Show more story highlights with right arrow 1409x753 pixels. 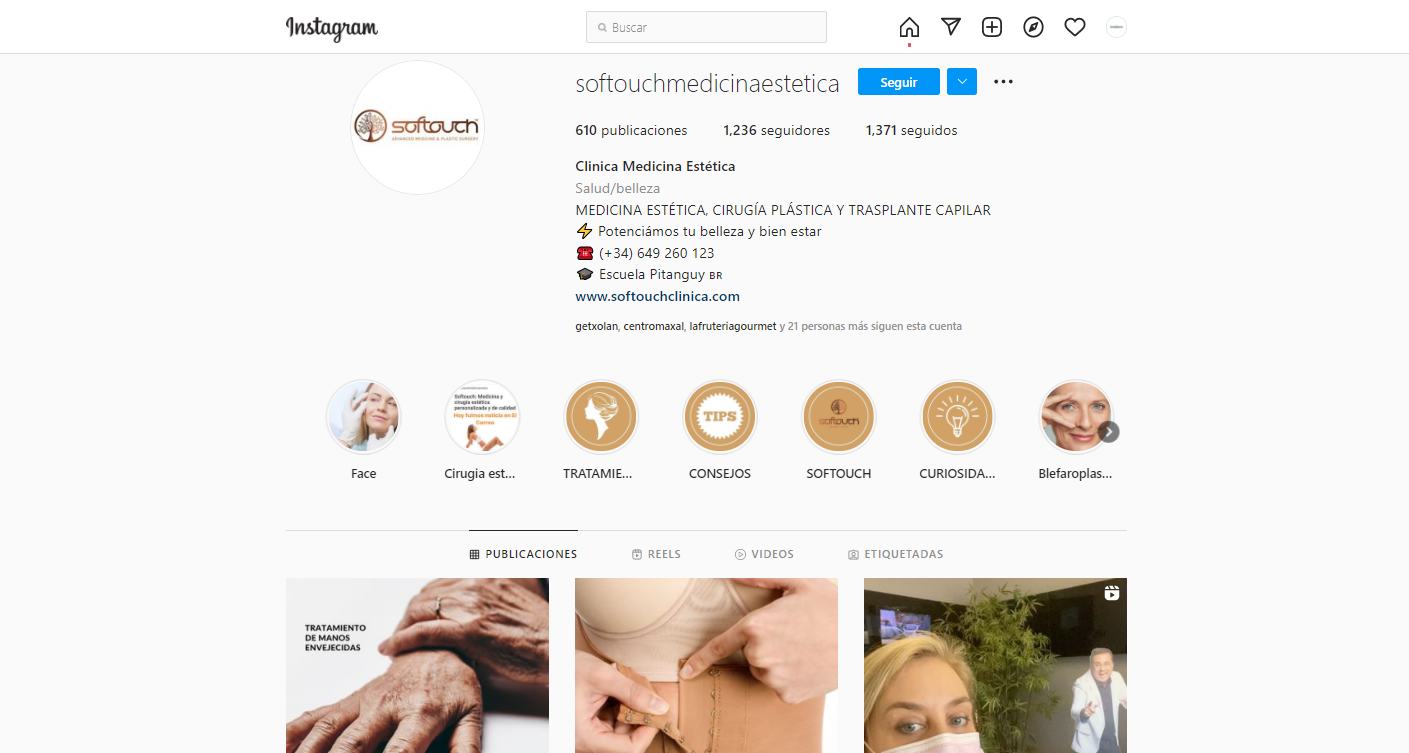pyautogui.click(x=1108, y=432)
